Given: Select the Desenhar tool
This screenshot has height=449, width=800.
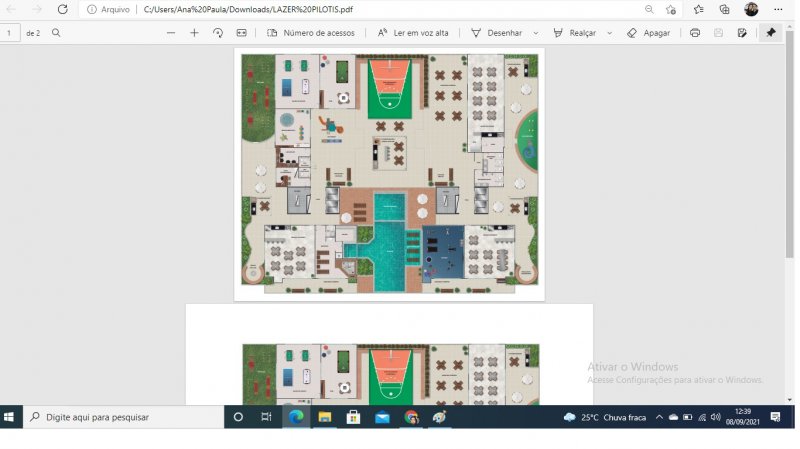Looking at the screenshot, I should click(x=497, y=33).
